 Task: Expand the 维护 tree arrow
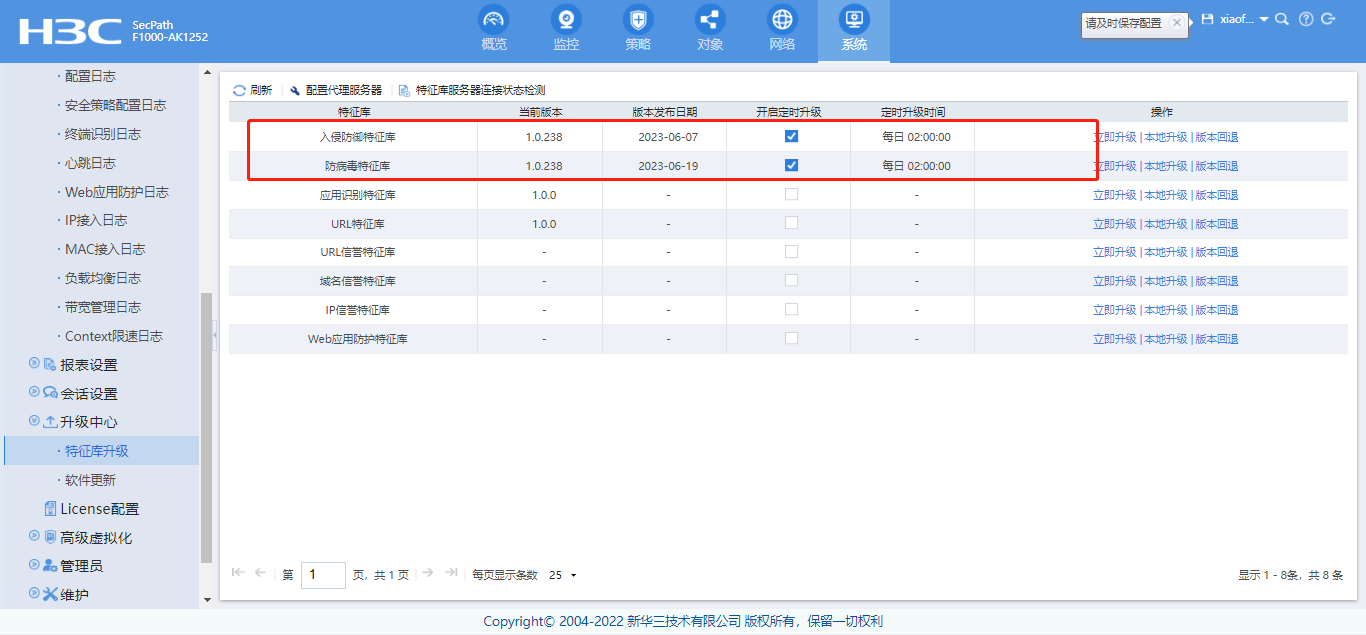click(x=34, y=594)
